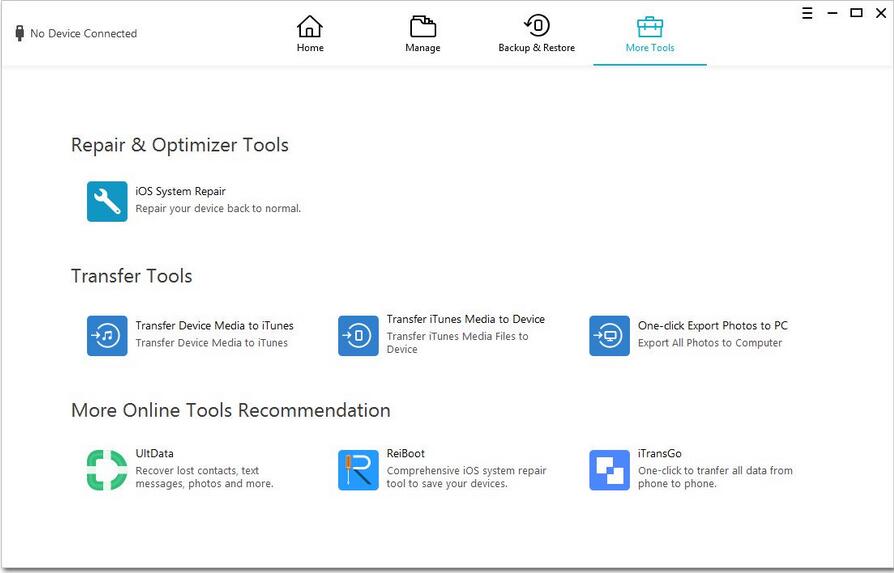Click the ReiBoot title link
Image resolution: width=894 pixels, height=573 pixels.
click(x=405, y=453)
